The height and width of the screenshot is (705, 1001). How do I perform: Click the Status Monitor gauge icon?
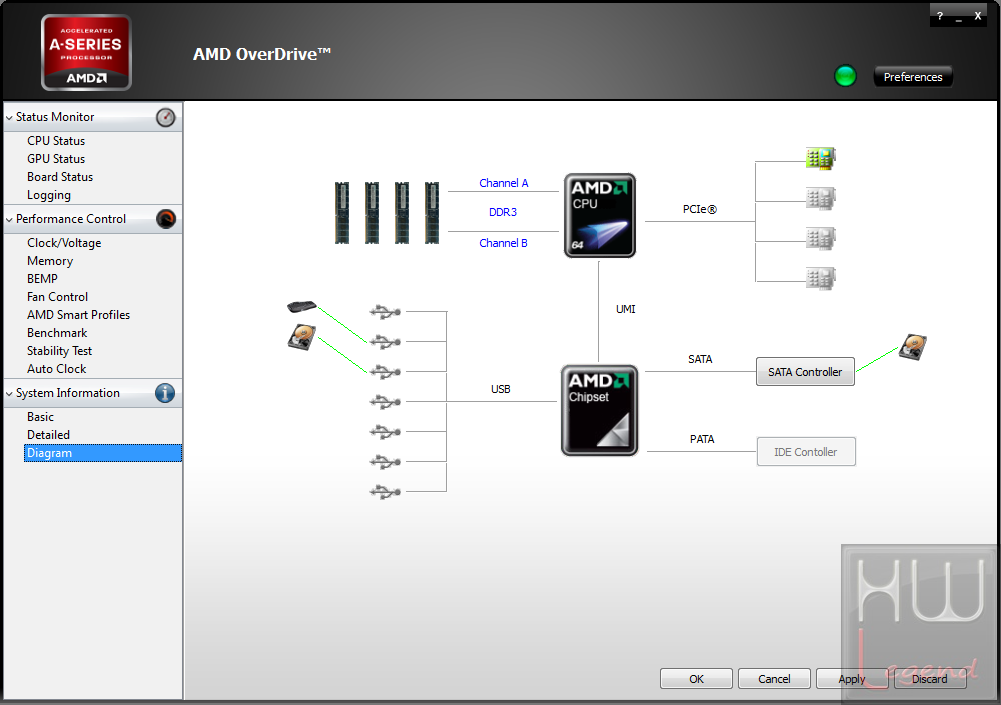(x=165, y=117)
